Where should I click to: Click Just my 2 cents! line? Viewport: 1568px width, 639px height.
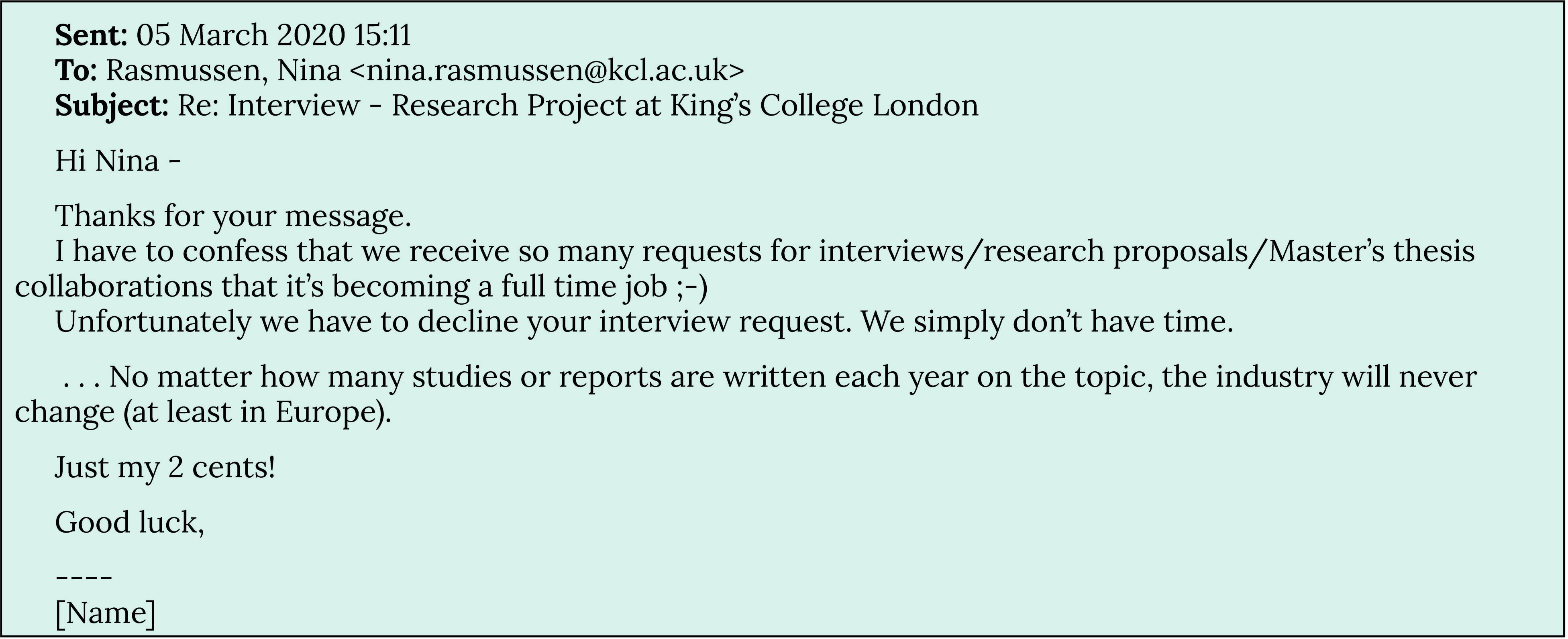pos(165,468)
